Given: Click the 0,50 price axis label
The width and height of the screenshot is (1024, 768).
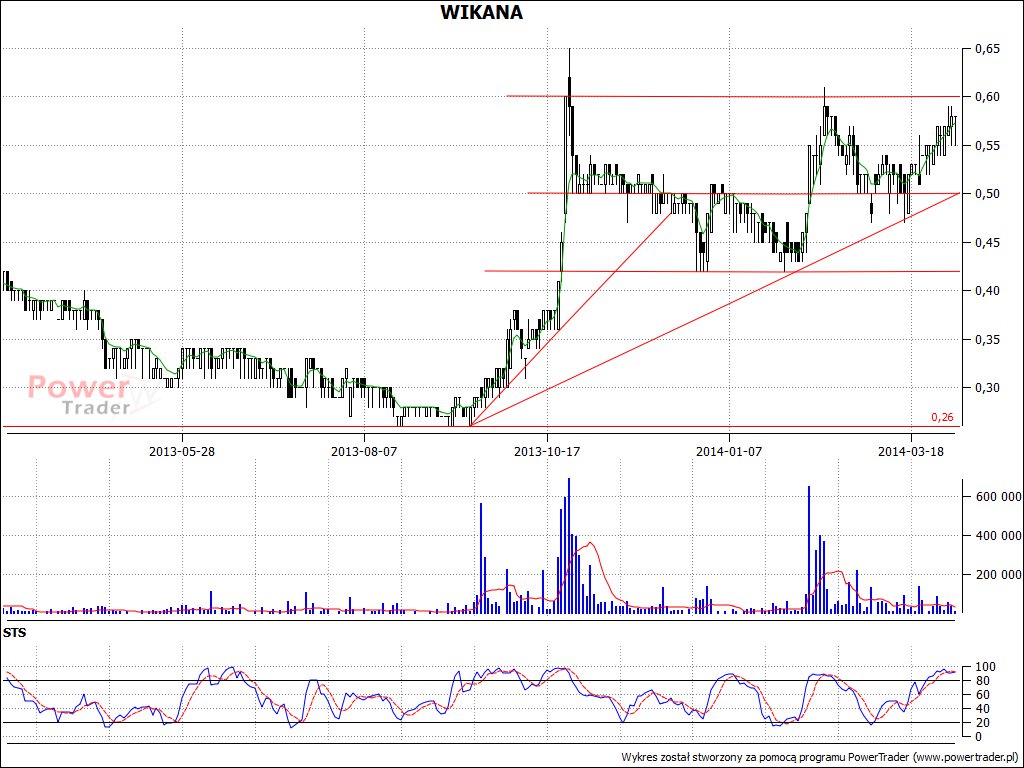Looking at the screenshot, I should tap(987, 193).
